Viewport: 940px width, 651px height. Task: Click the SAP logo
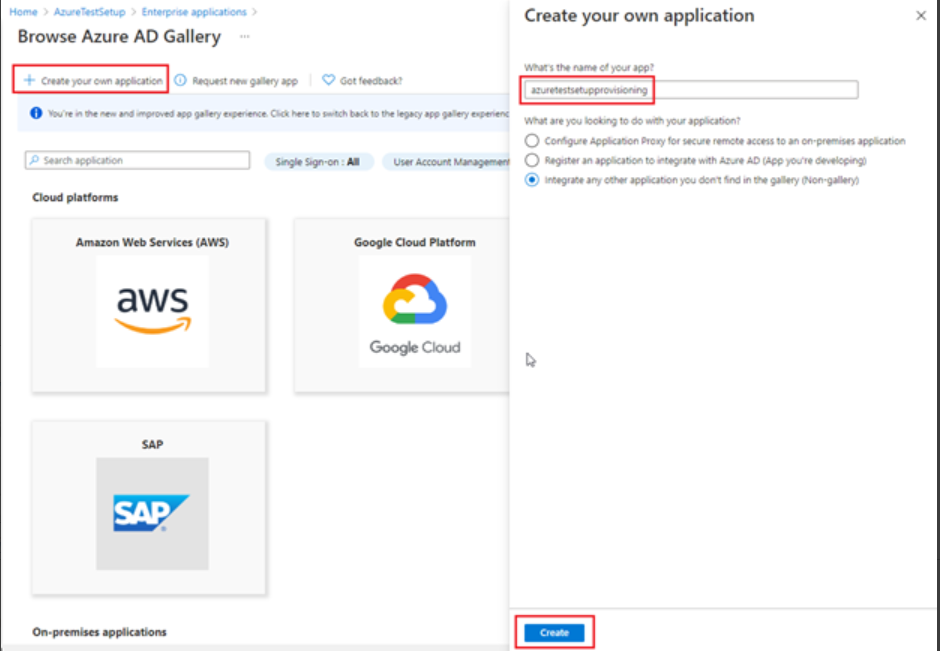coord(152,514)
